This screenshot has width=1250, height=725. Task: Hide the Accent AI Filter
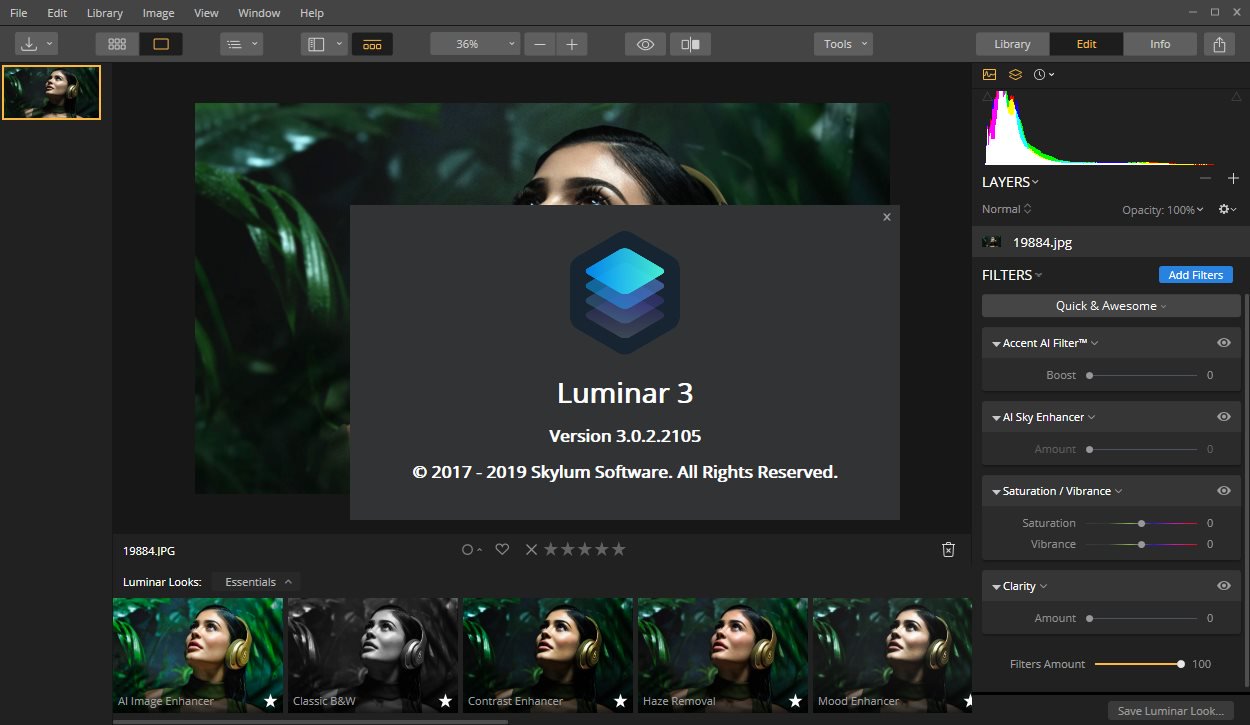[1223, 342]
